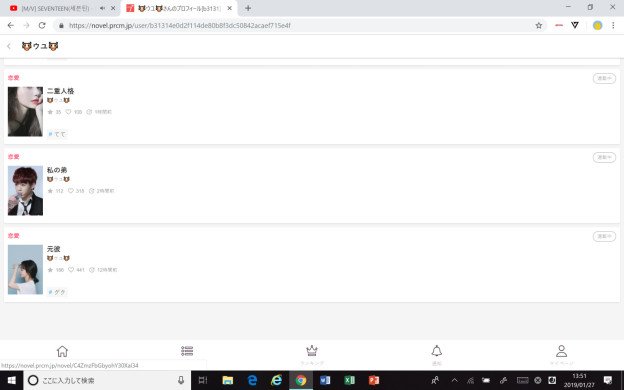Open Task View on the taskbar
The image size is (624, 390).
(203, 380)
